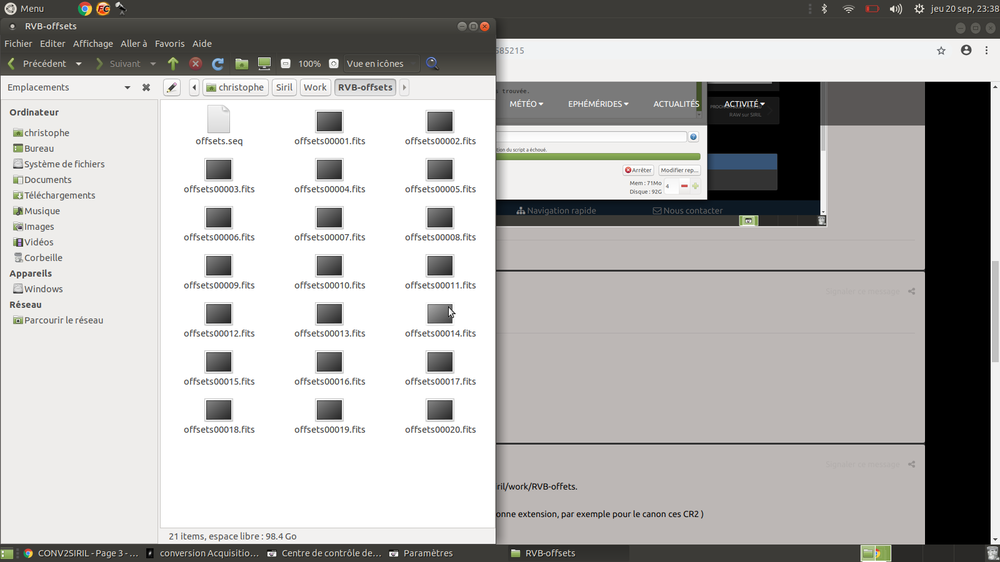
Task: Open the Computer icon in toolbar
Action: coord(264,63)
